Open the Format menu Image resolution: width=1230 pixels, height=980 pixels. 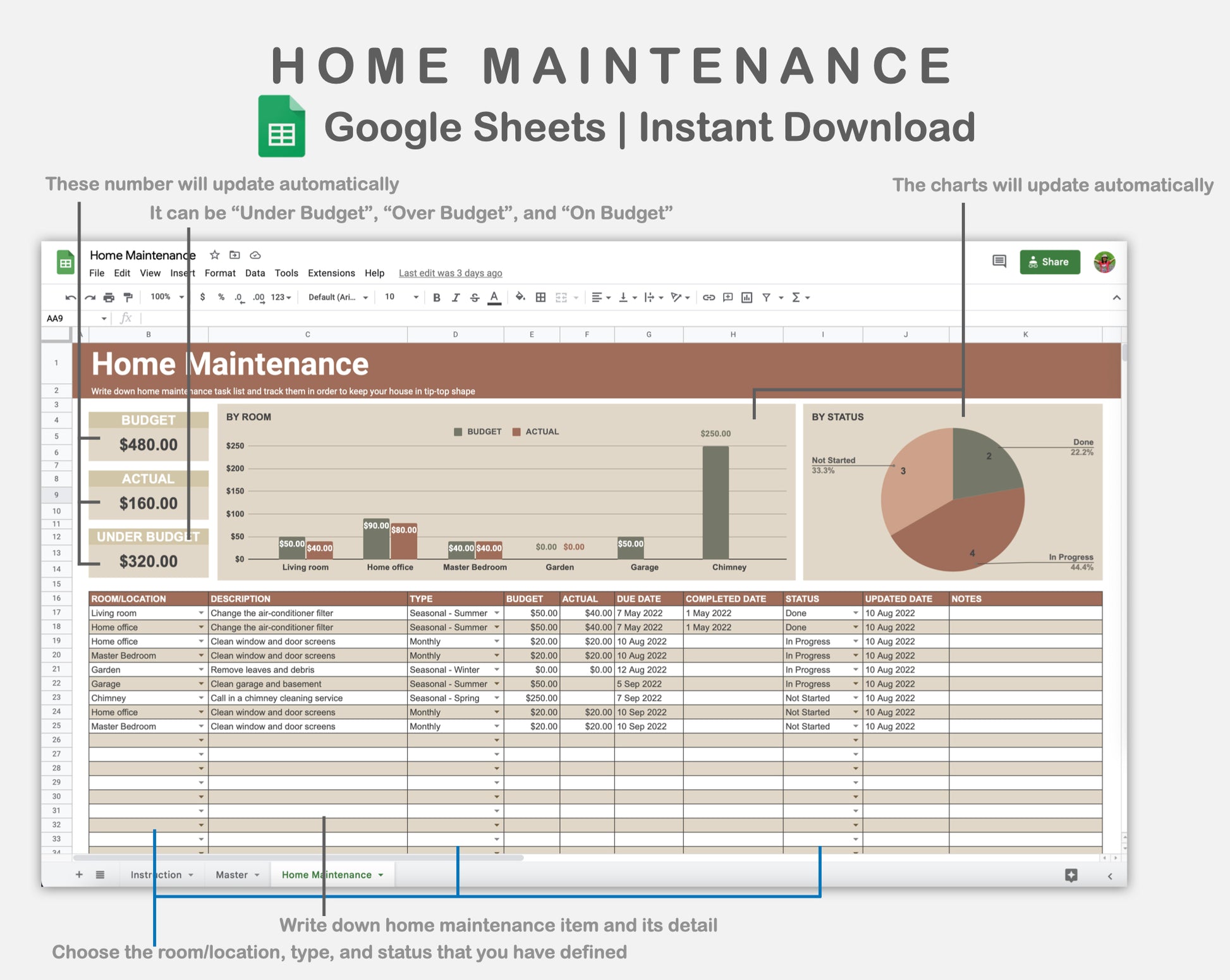coord(219,273)
